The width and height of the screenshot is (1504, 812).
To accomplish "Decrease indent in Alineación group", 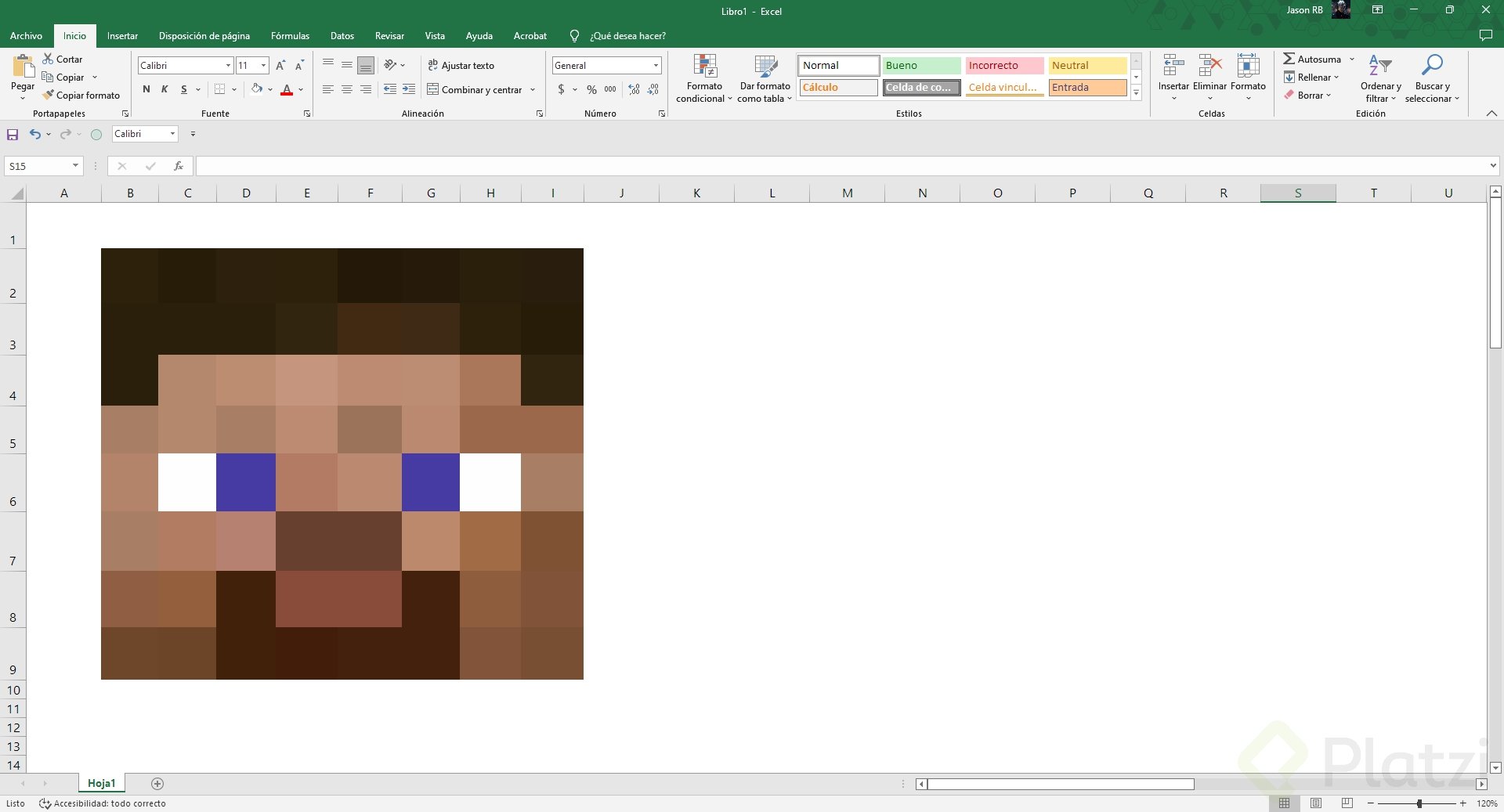I will tap(390, 89).
